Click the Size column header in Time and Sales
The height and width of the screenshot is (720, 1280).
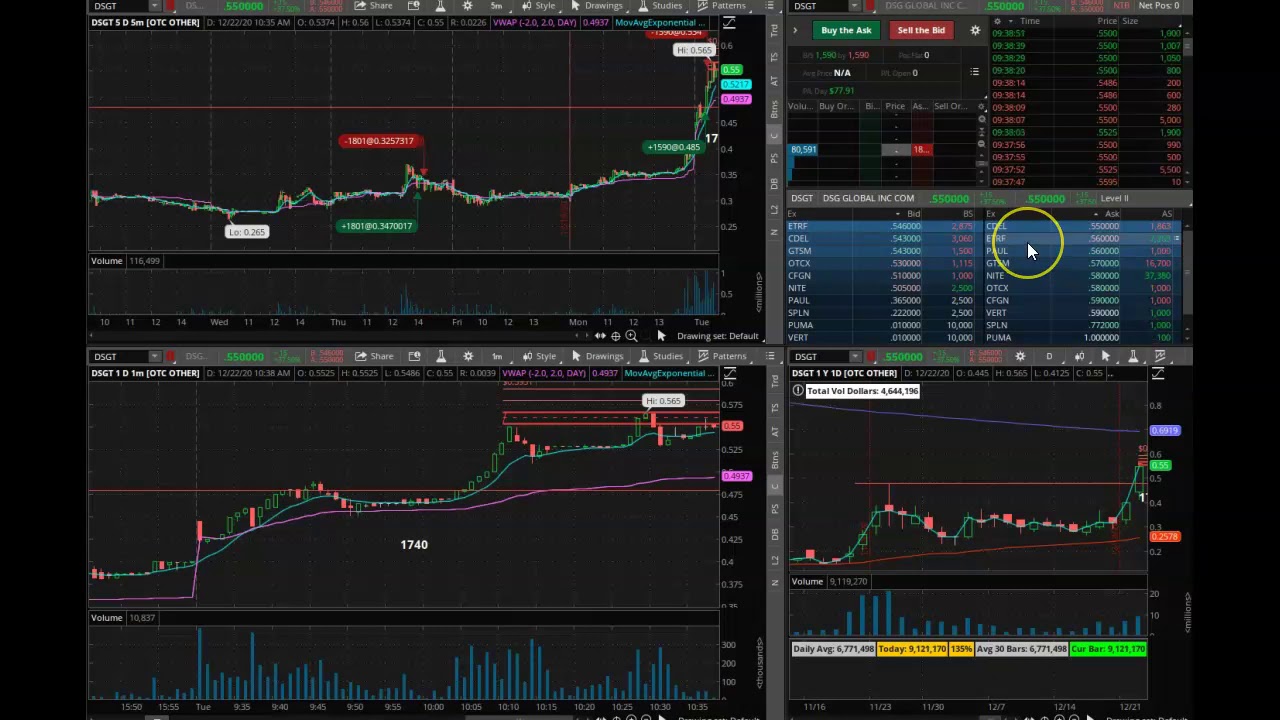pyautogui.click(x=1130, y=20)
